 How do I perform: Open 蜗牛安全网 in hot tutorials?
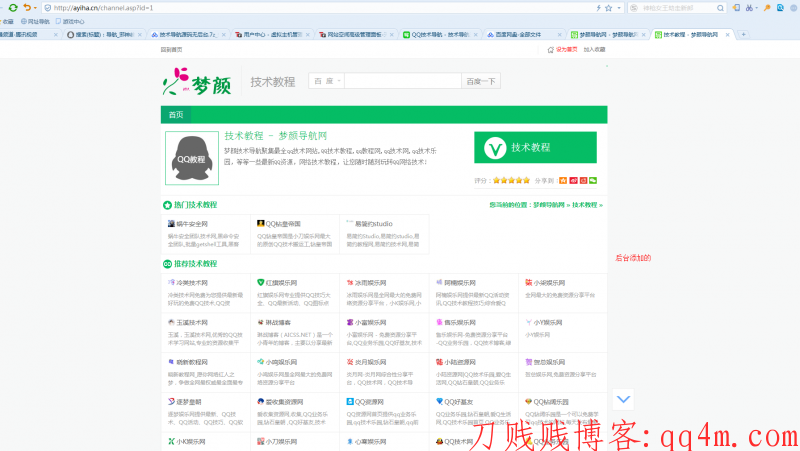(x=192, y=224)
